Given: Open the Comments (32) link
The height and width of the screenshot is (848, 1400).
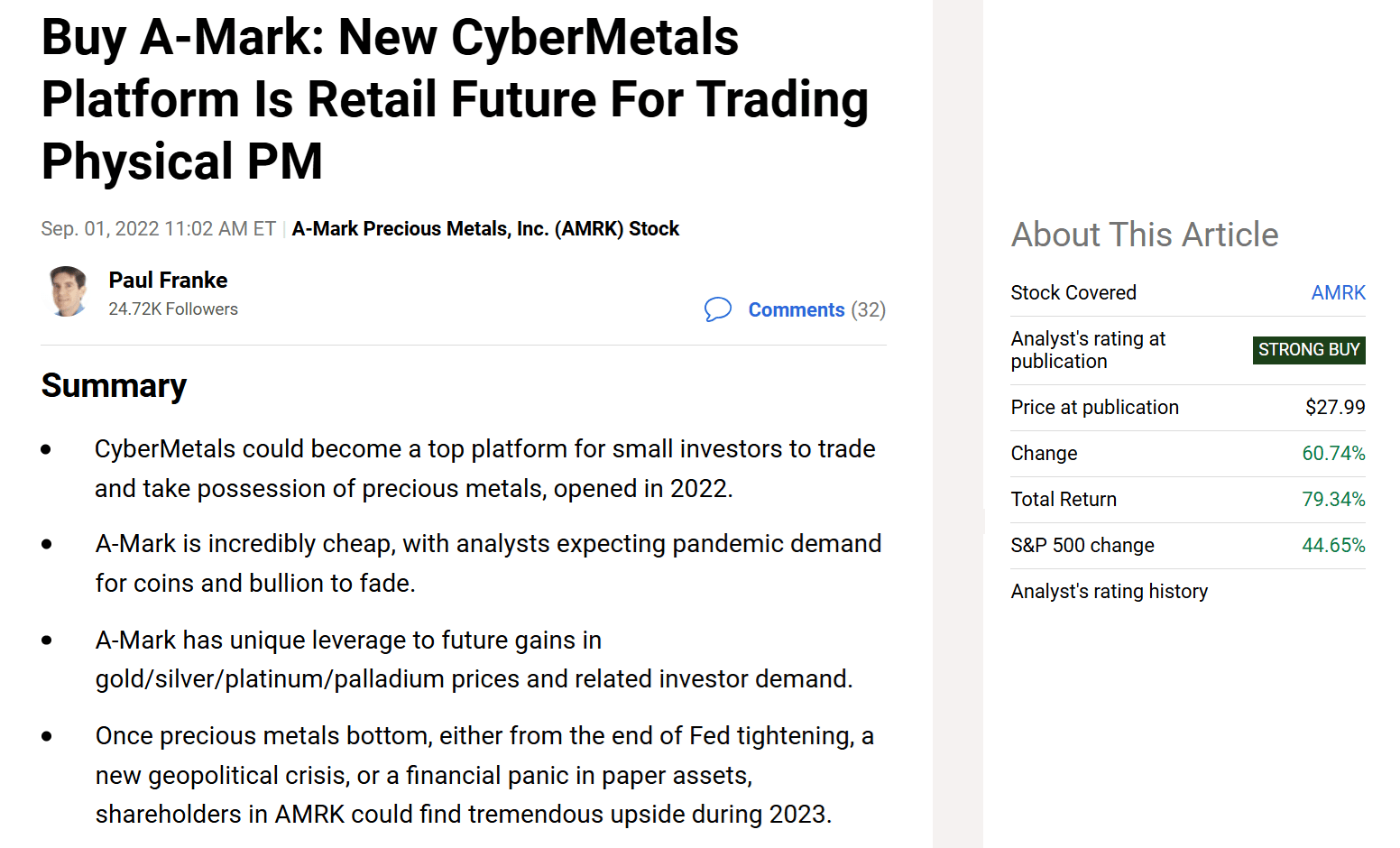Looking at the screenshot, I should [815, 309].
